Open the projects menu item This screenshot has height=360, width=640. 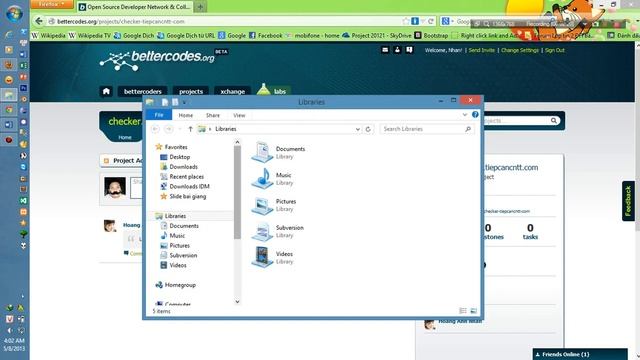pyautogui.click(x=191, y=91)
